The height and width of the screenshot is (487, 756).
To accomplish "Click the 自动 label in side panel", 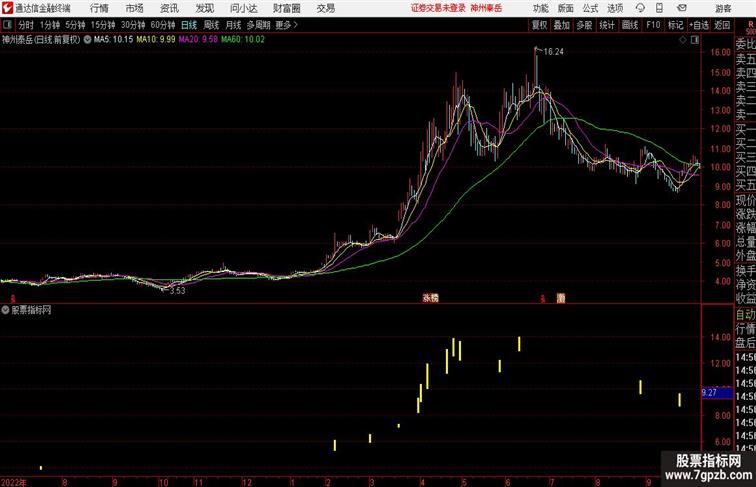I will (745, 315).
